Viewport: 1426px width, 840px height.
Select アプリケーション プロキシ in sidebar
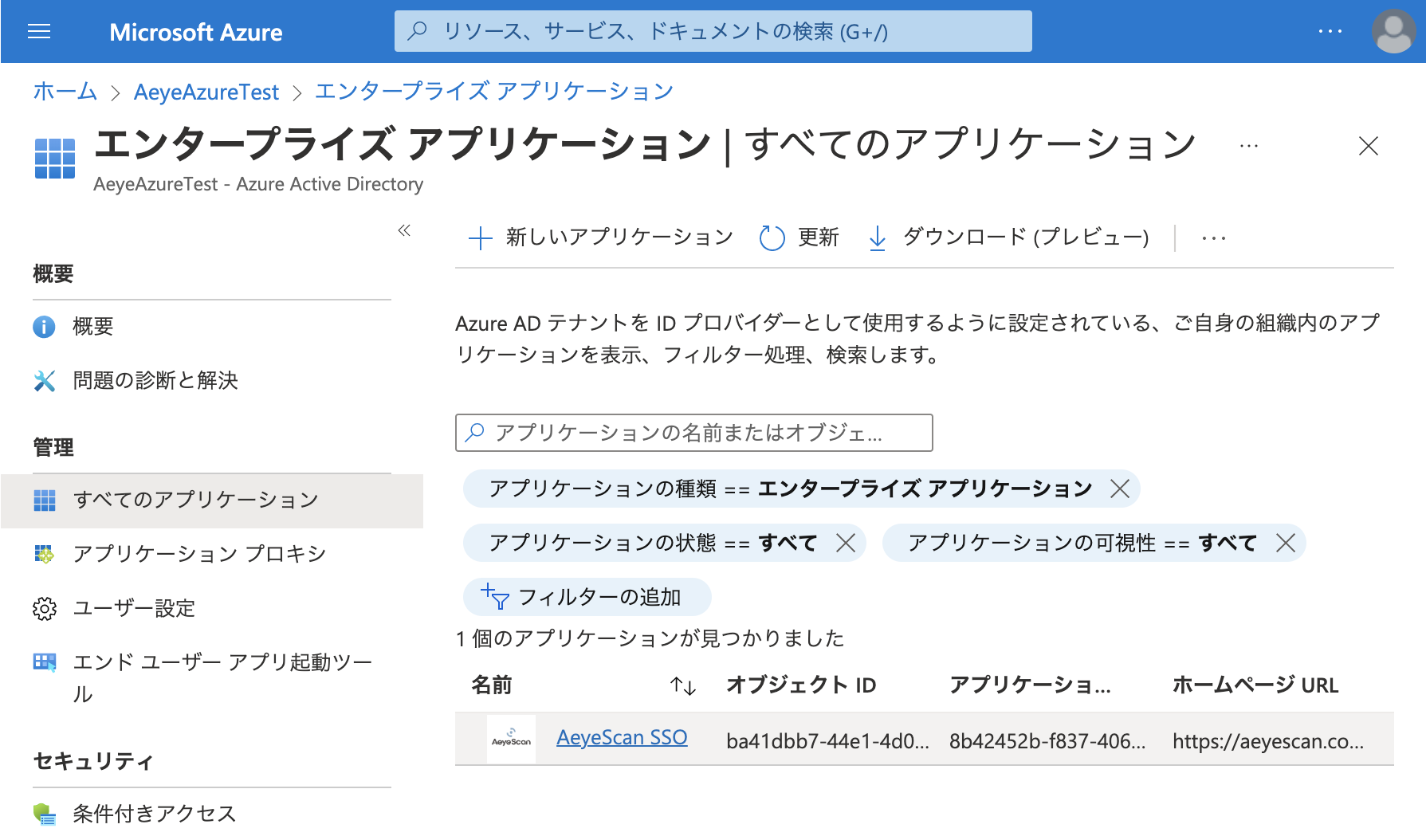point(199,554)
